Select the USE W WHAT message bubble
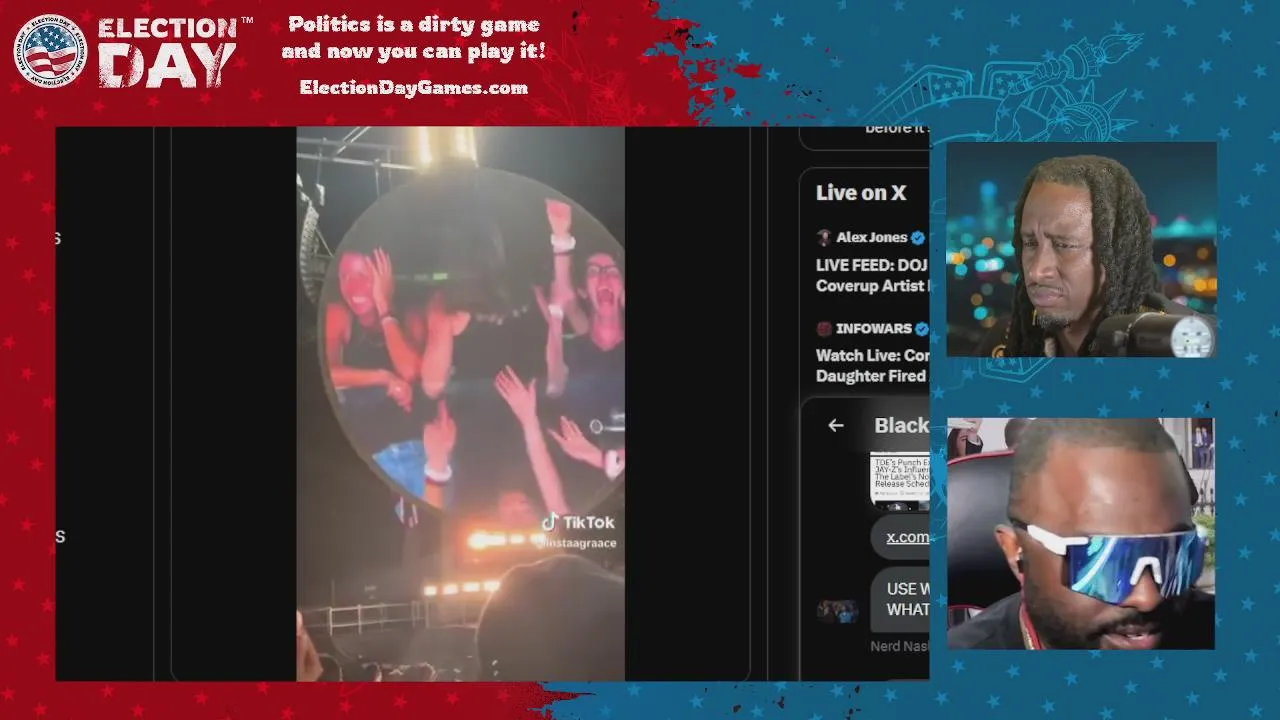1280x720 pixels. pyautogui.click(x=900, y=599)
